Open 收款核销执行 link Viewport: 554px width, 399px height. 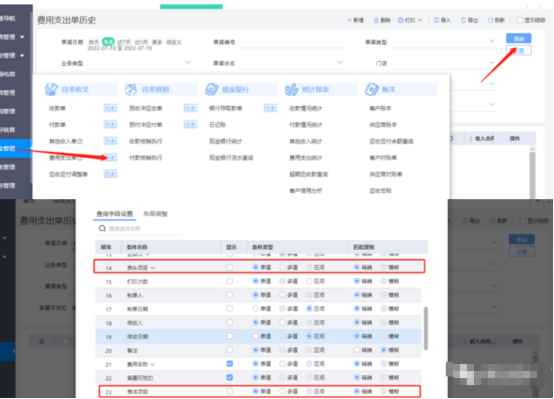tap(146, 141)
